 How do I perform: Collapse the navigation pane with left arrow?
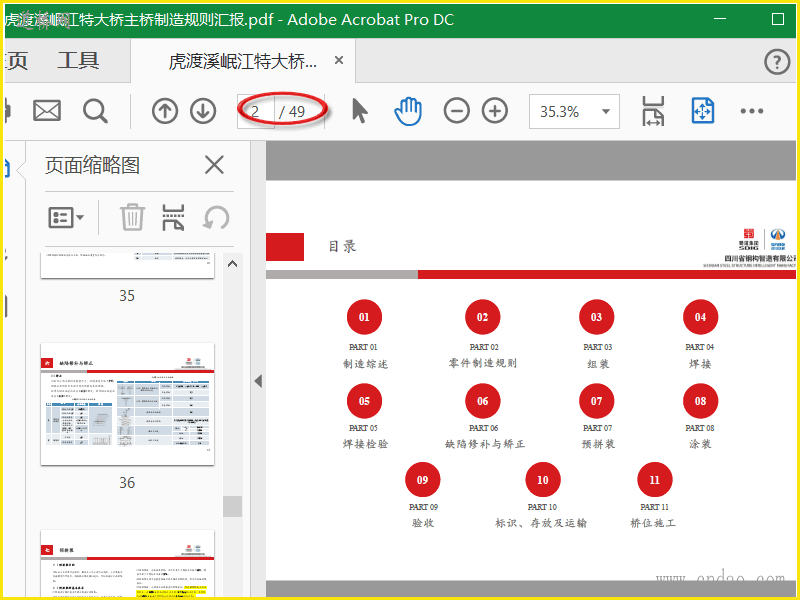coord(258,381)
